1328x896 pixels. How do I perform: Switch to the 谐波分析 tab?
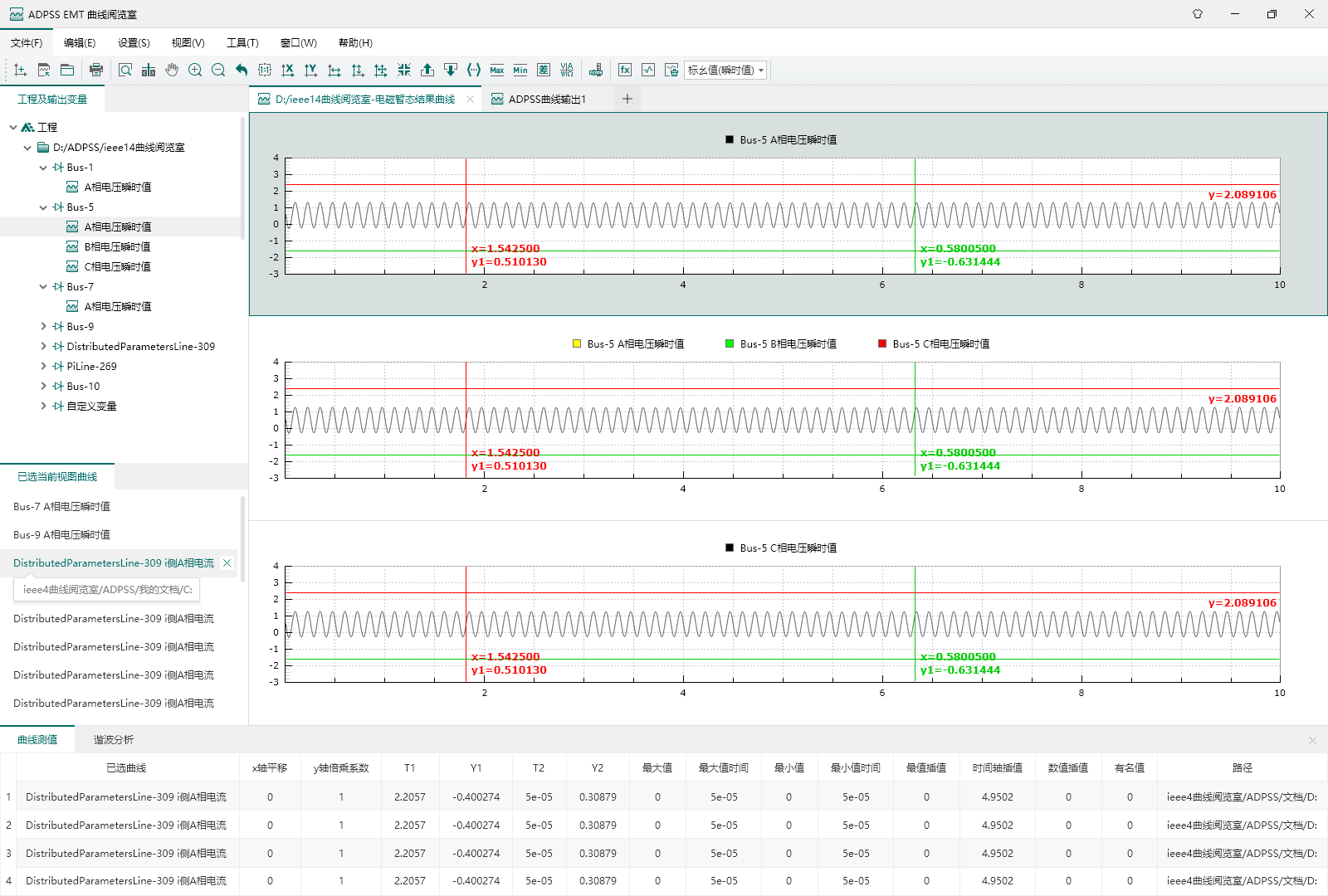[x=113, y=740]
